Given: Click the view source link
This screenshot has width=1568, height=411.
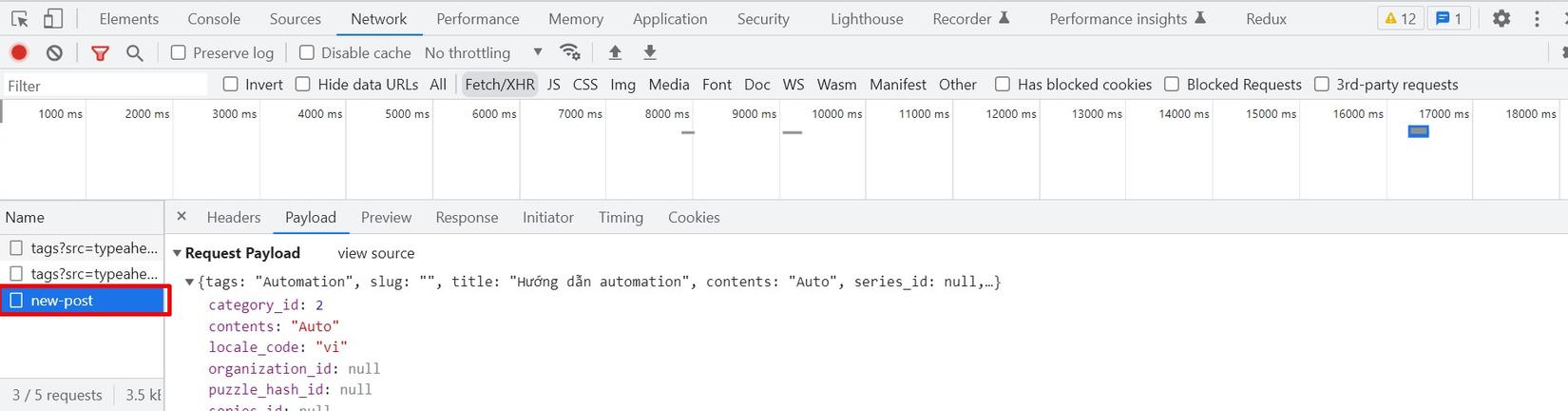Looking at the screenshot, I should coord(376,253).
